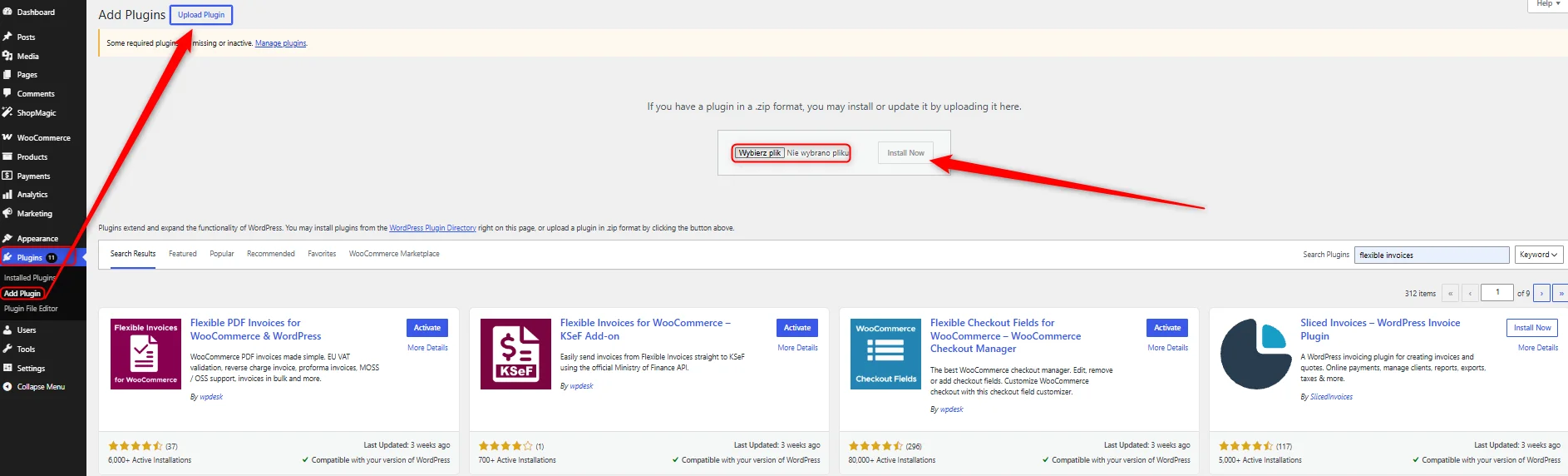This screenshot has height=476, width=1568.
Task: Click Wybierz plik file chooser button
Action: tap(760, 153)
